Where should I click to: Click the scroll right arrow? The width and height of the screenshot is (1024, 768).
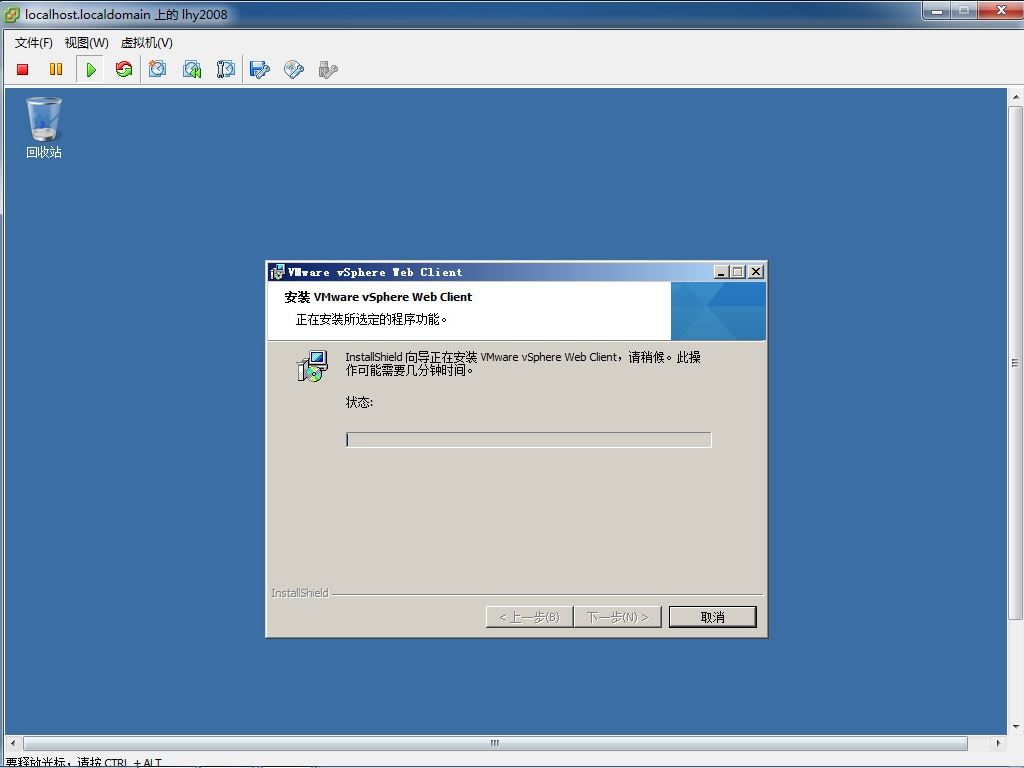click(998, 743)
